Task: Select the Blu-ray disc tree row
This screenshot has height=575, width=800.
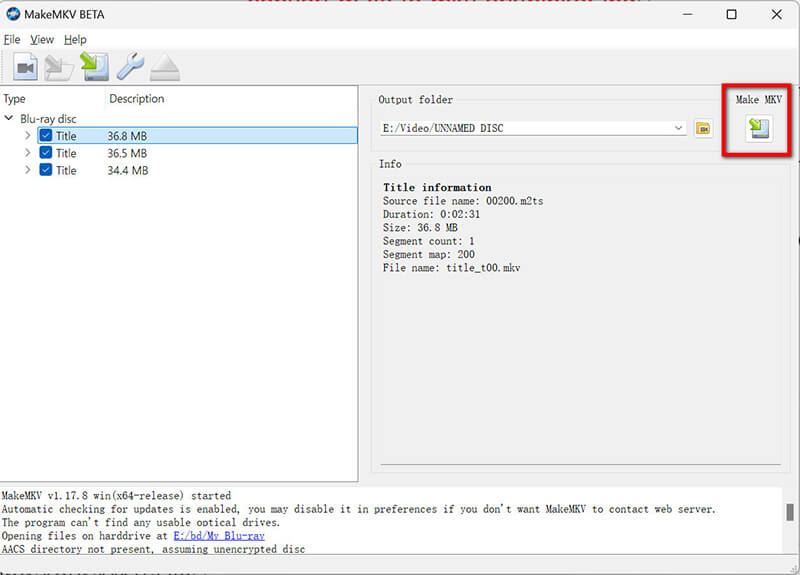Action: [x=48, y=119]
